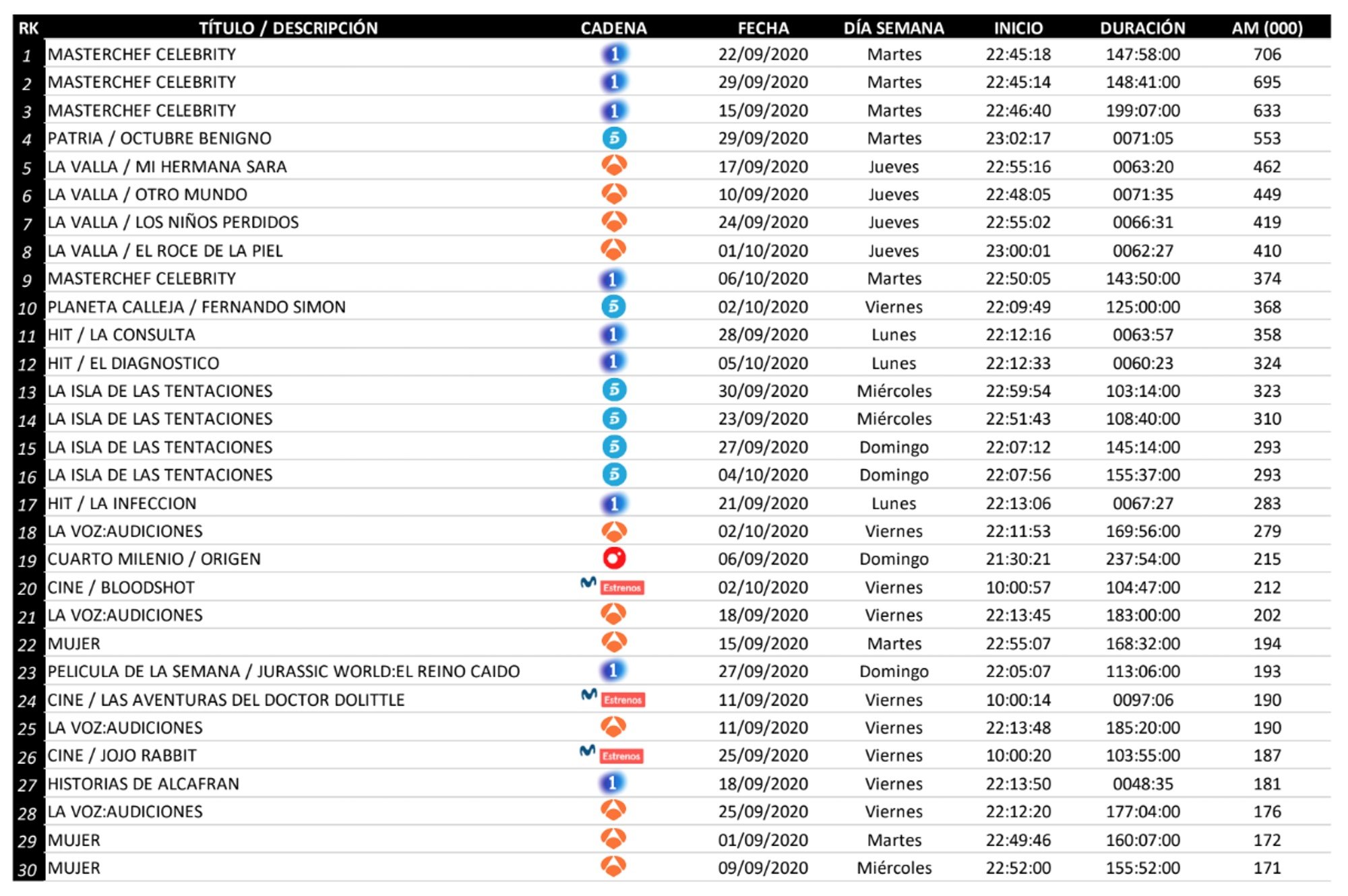Select the La 1 logo beside MASTERCHEF CELEBRITY rank 1
The height and width of the screenshot is (896, 1348).
click(x=616, y=54)
